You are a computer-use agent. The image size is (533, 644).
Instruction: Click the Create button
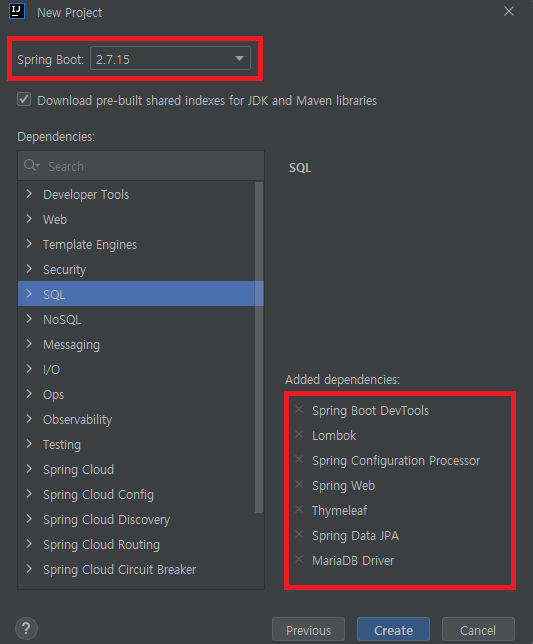pyautogui.click(x=393, y=630)
